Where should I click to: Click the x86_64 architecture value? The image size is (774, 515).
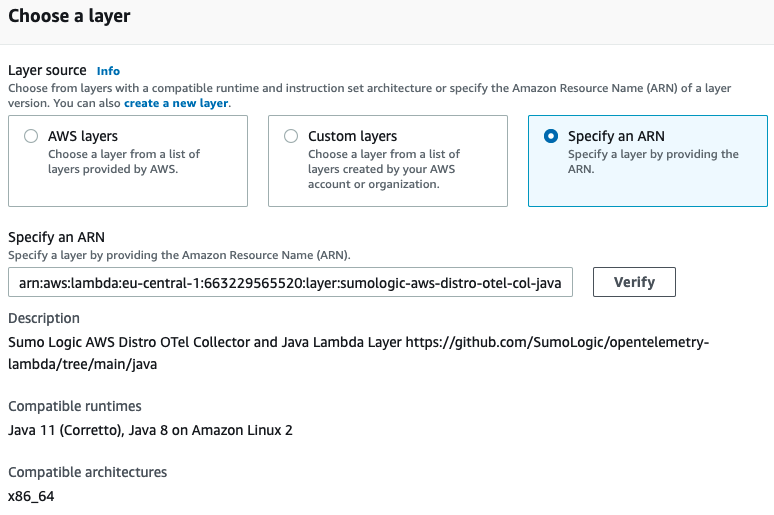31,496
